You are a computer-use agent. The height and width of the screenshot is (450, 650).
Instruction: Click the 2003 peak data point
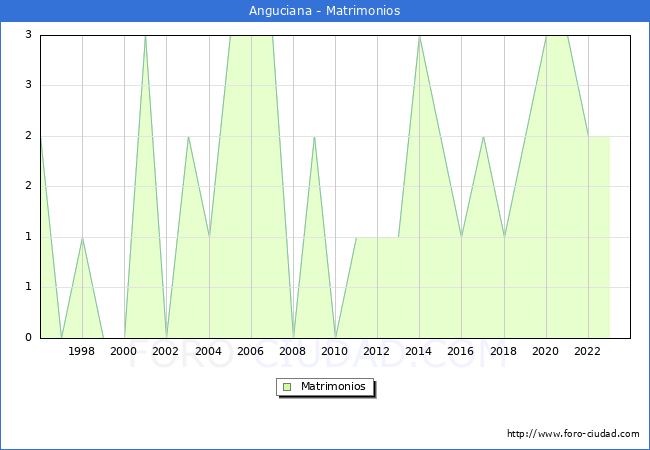(x=188, y=137)
